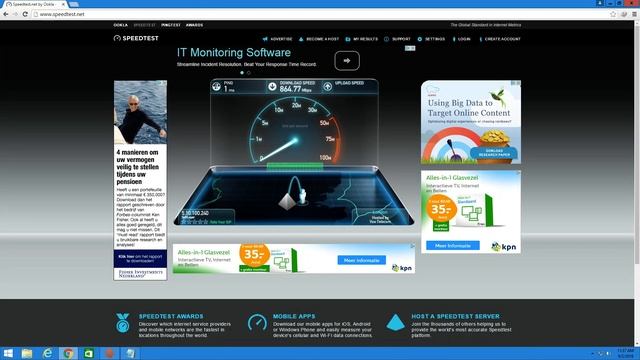Click the arrow button in IT Monitoring ad
Screen dimensions: 640x360
347,61
